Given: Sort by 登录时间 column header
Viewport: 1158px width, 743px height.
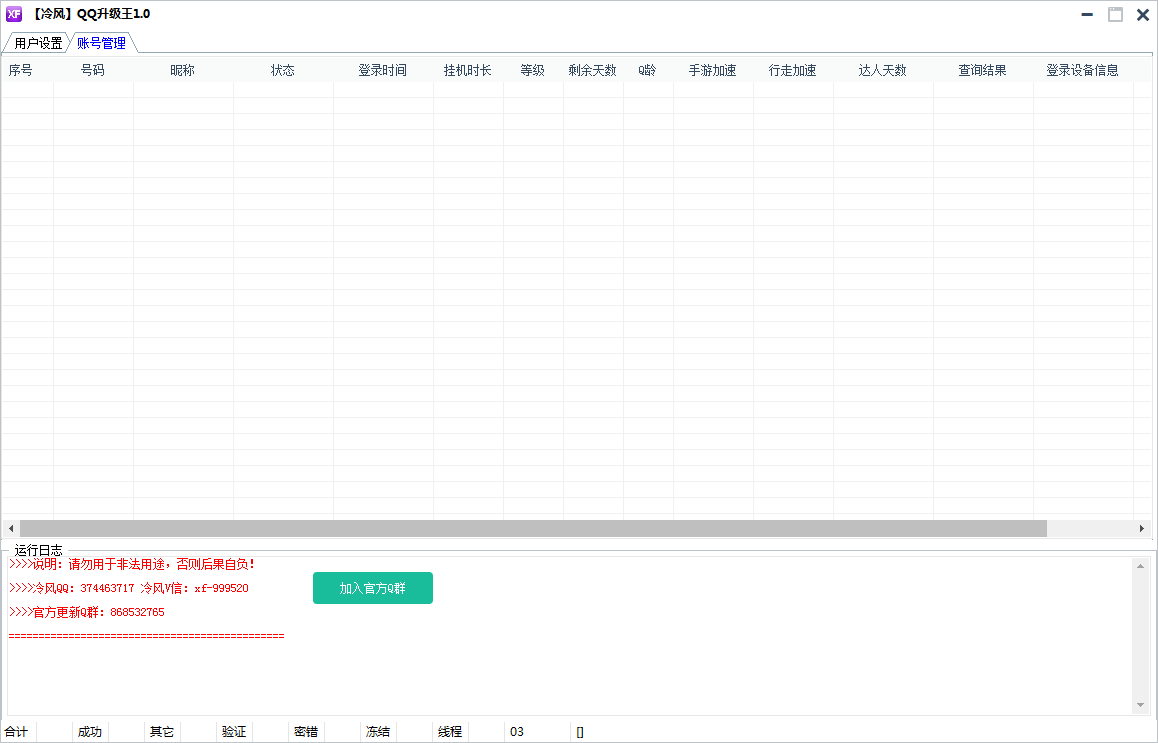Looking at the screenshot, I should (x=382, y=70).
